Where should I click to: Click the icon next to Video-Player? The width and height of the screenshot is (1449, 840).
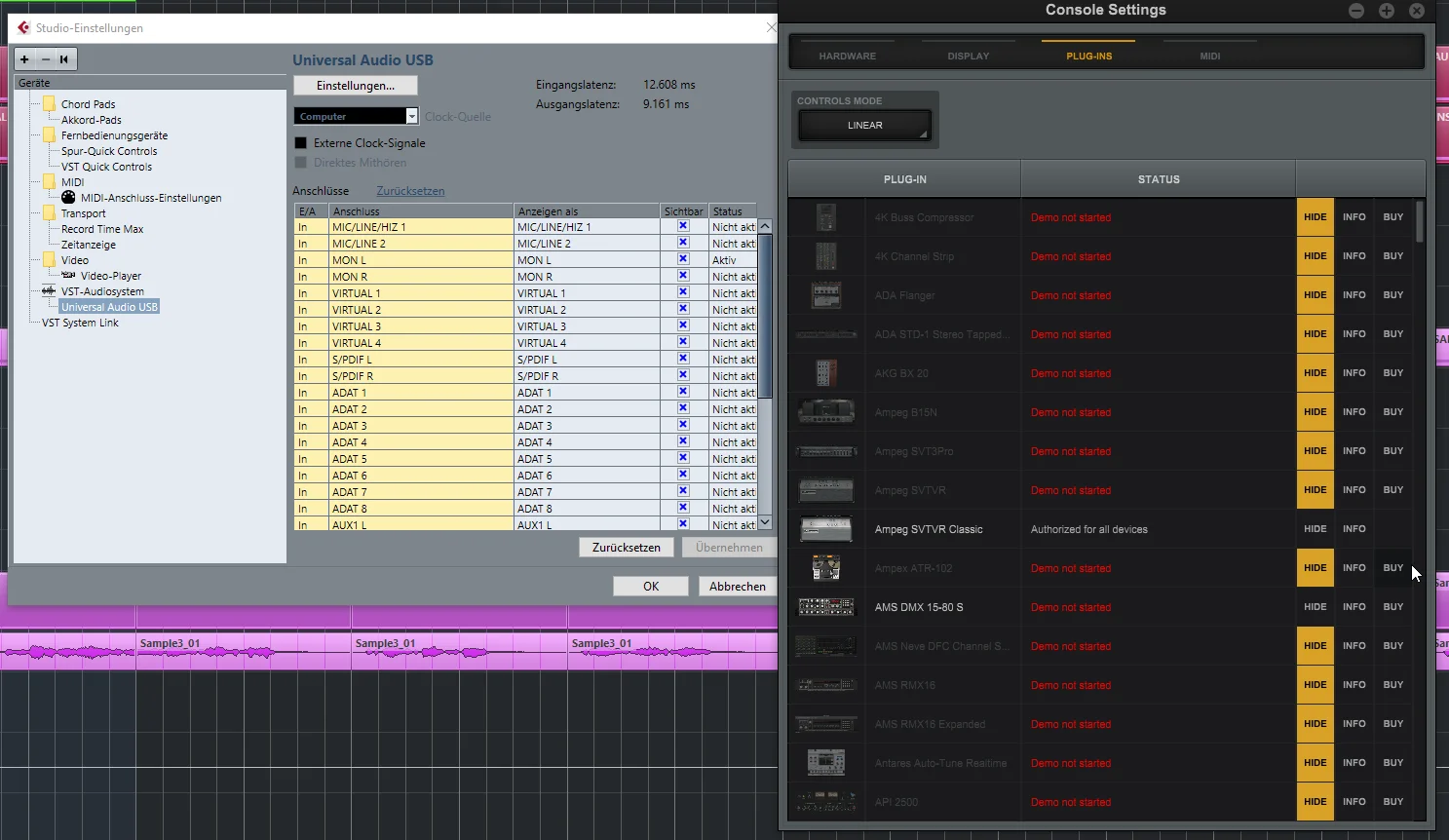click(68, 275)
